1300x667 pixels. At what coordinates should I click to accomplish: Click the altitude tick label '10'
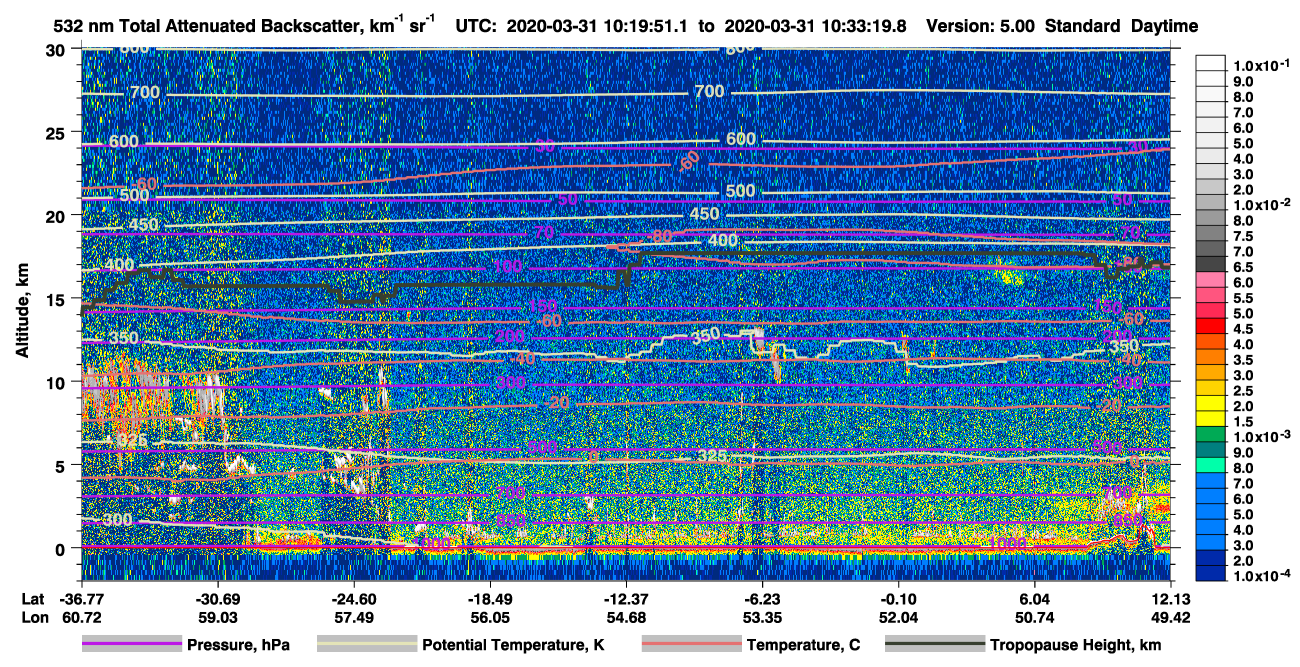[57, 381]
